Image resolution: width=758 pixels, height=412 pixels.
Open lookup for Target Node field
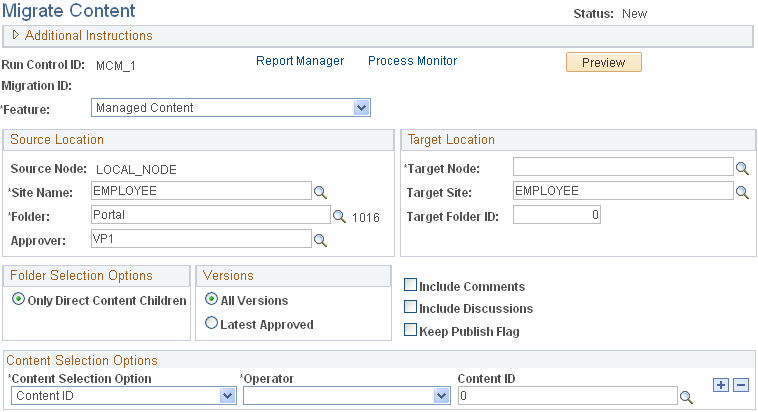[x=742, y=168]
